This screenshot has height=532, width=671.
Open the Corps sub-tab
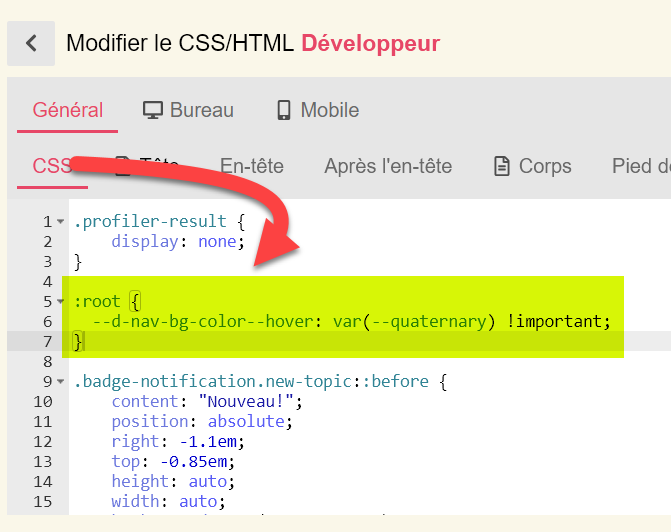[x=533, y=166]
